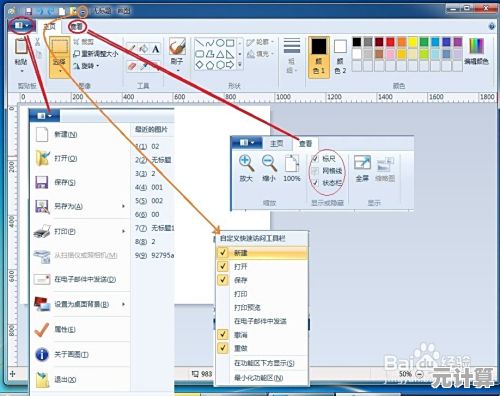500x396 pixels.
Task: Select the Eraser tool
Action: coord(132,66)
